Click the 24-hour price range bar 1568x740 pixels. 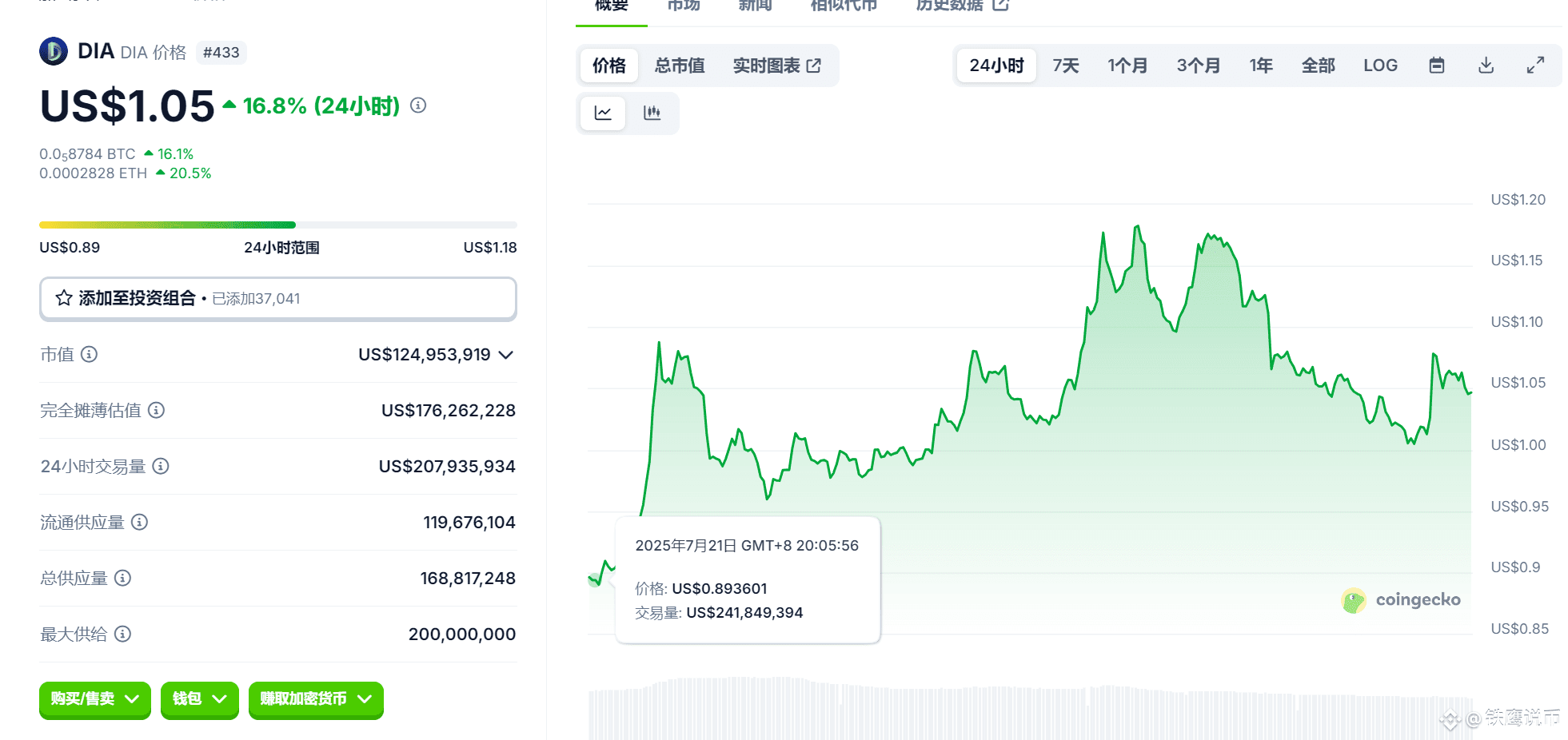pos(277,225)
